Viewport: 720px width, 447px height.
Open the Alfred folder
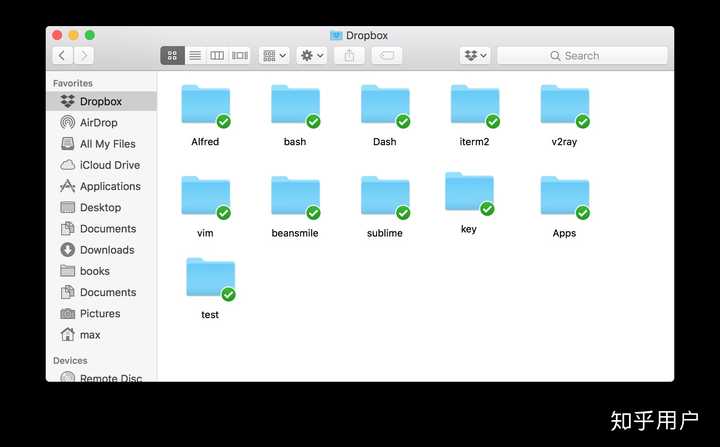tap(205, 106)
